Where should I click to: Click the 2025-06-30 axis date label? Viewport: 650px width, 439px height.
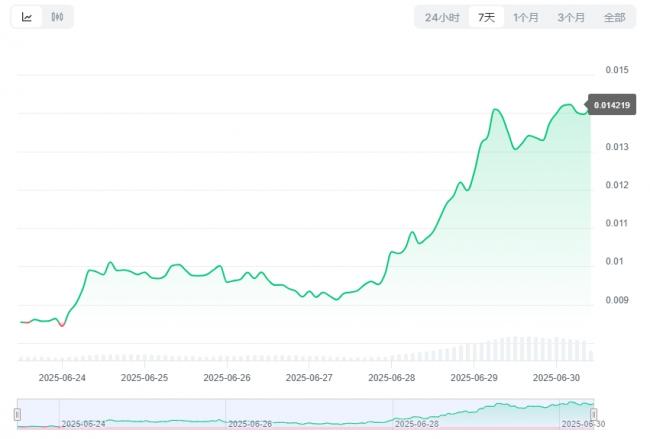click(556, 378)
